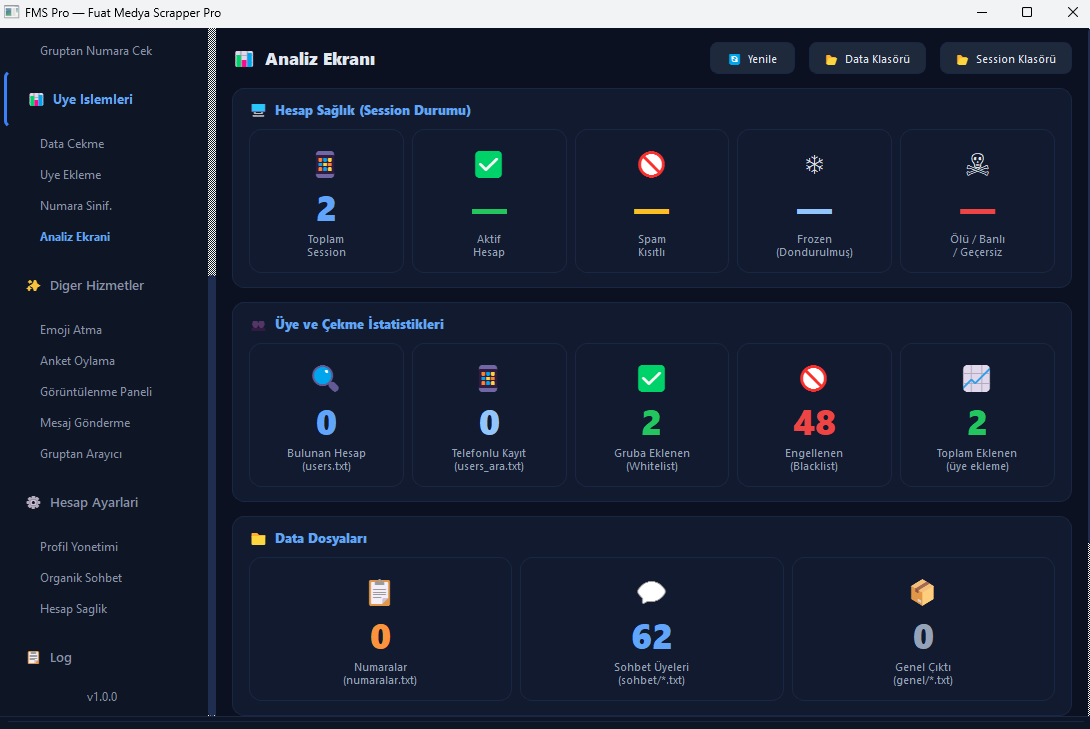Click the green checkmark Aktif Hesap icon

click(488, 164)
